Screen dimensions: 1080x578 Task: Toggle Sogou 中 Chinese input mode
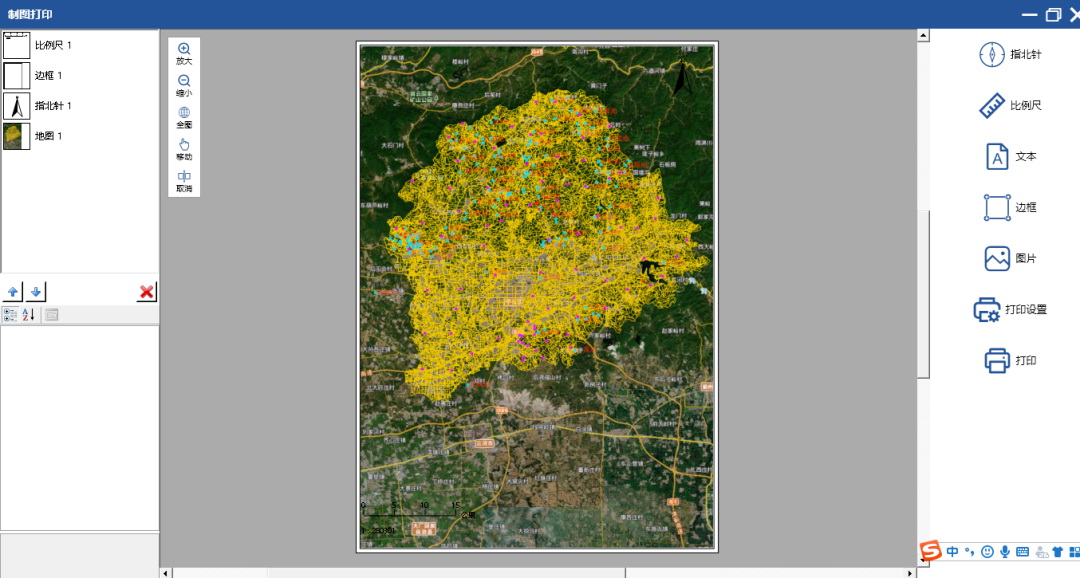pyautogui.click(x=953, y=552)
